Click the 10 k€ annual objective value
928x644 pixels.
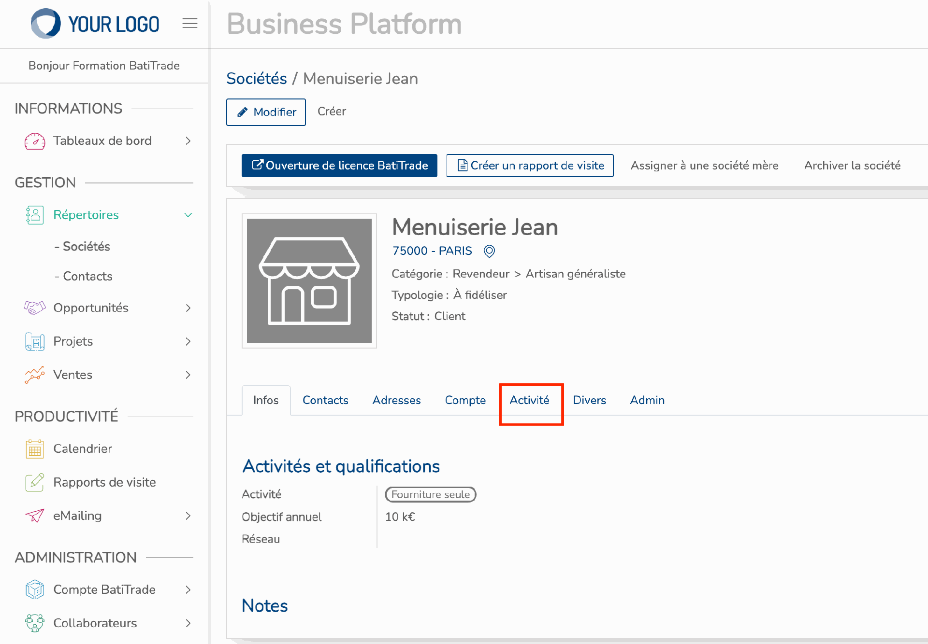pos(400,517)
